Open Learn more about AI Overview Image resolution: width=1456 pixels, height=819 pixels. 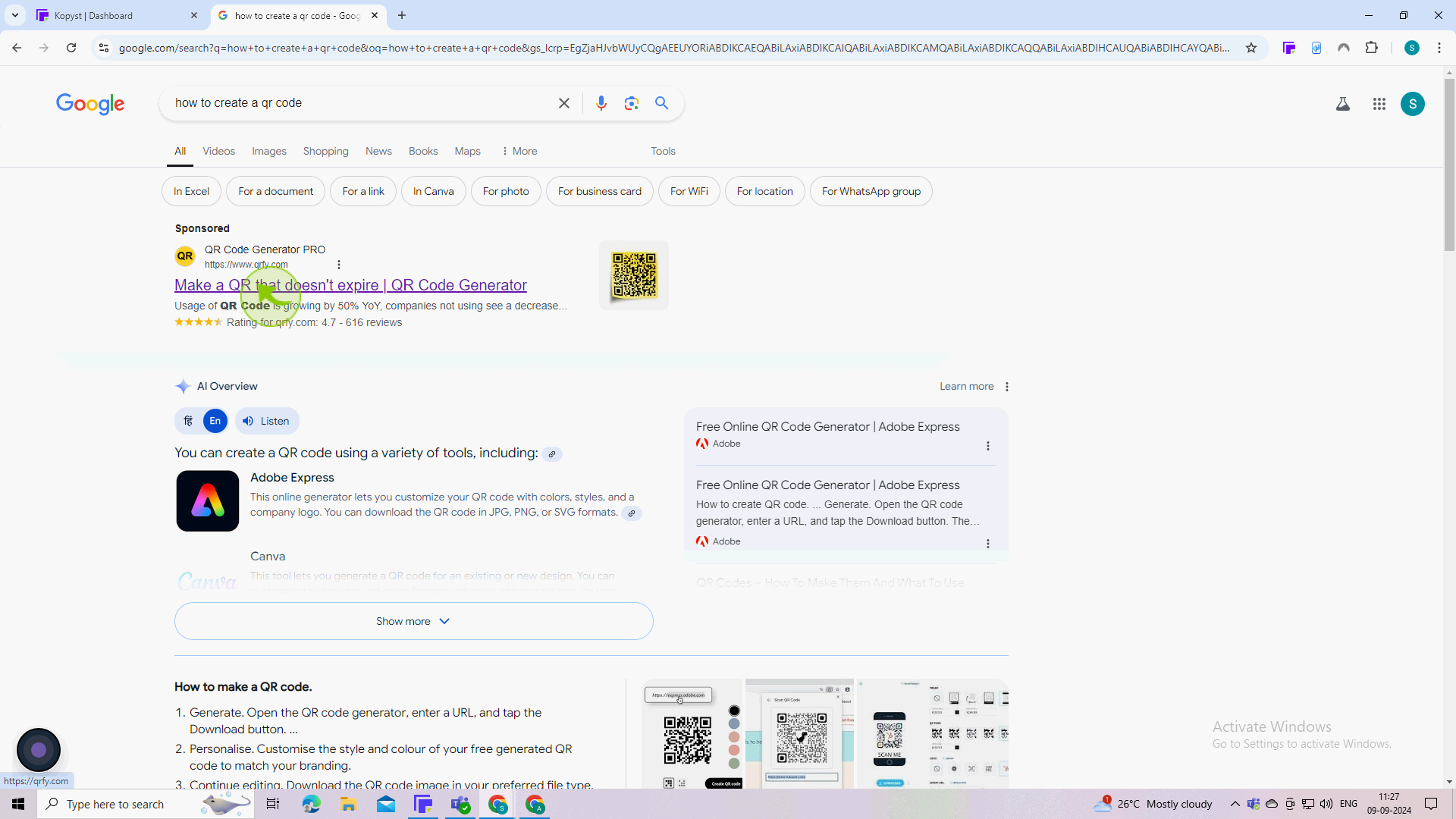(967, 387)
